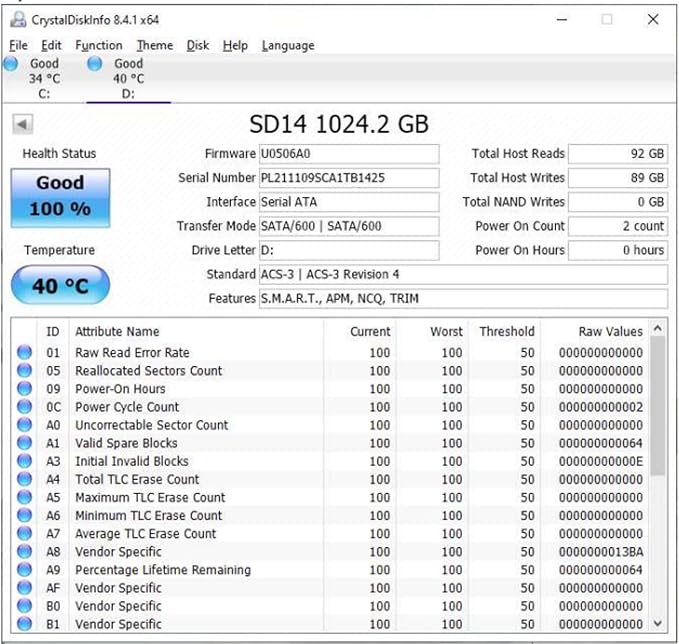679x644 pixels.
Task: Click the previous disk arrow icon
Action: coord(23,125)
